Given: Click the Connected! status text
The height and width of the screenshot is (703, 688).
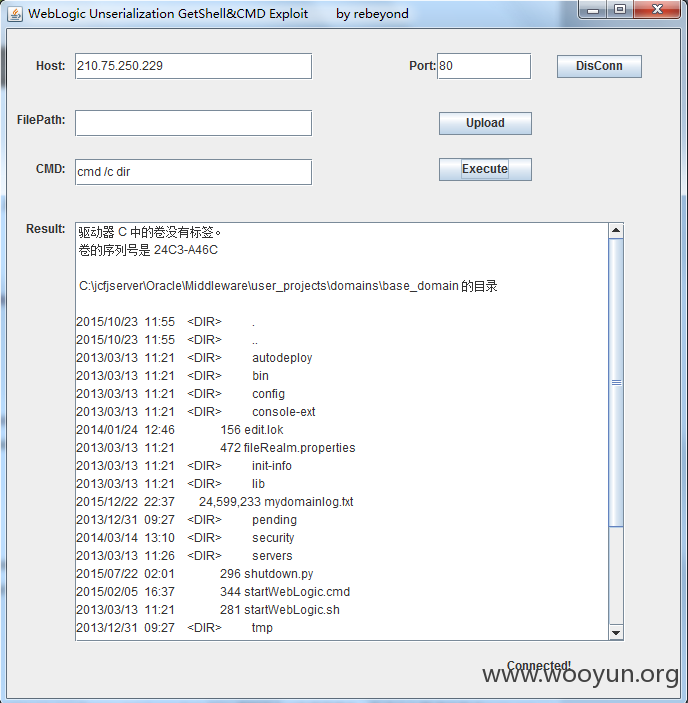Looking at the screenshot, I should [539, 665].
